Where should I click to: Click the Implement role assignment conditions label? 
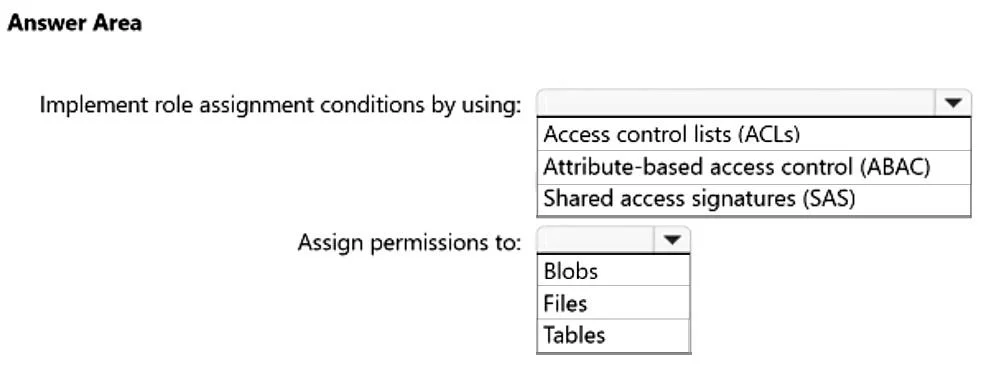pos(280,104)
